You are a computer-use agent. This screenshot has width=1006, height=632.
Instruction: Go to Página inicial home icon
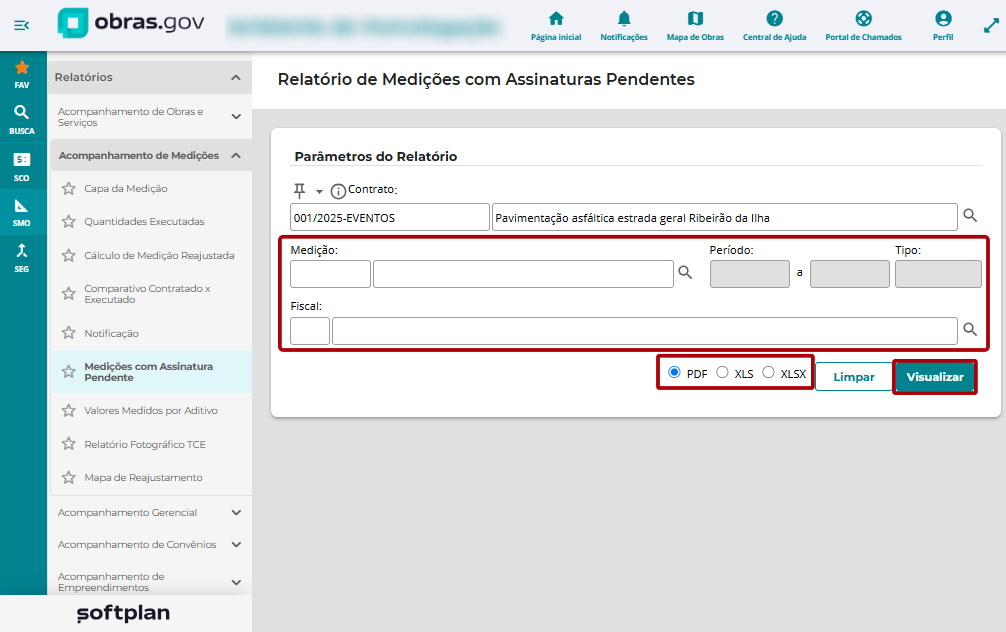pos(556,26)
